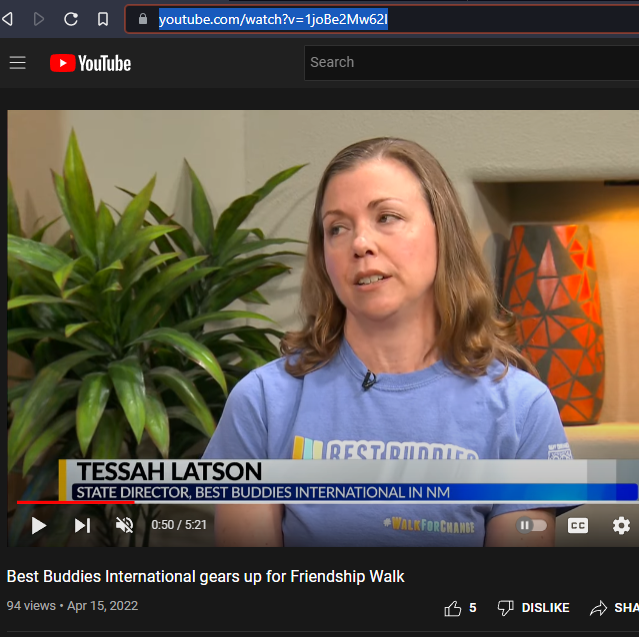Skip to the next video
639x637 pixels.
pos(82,525)
